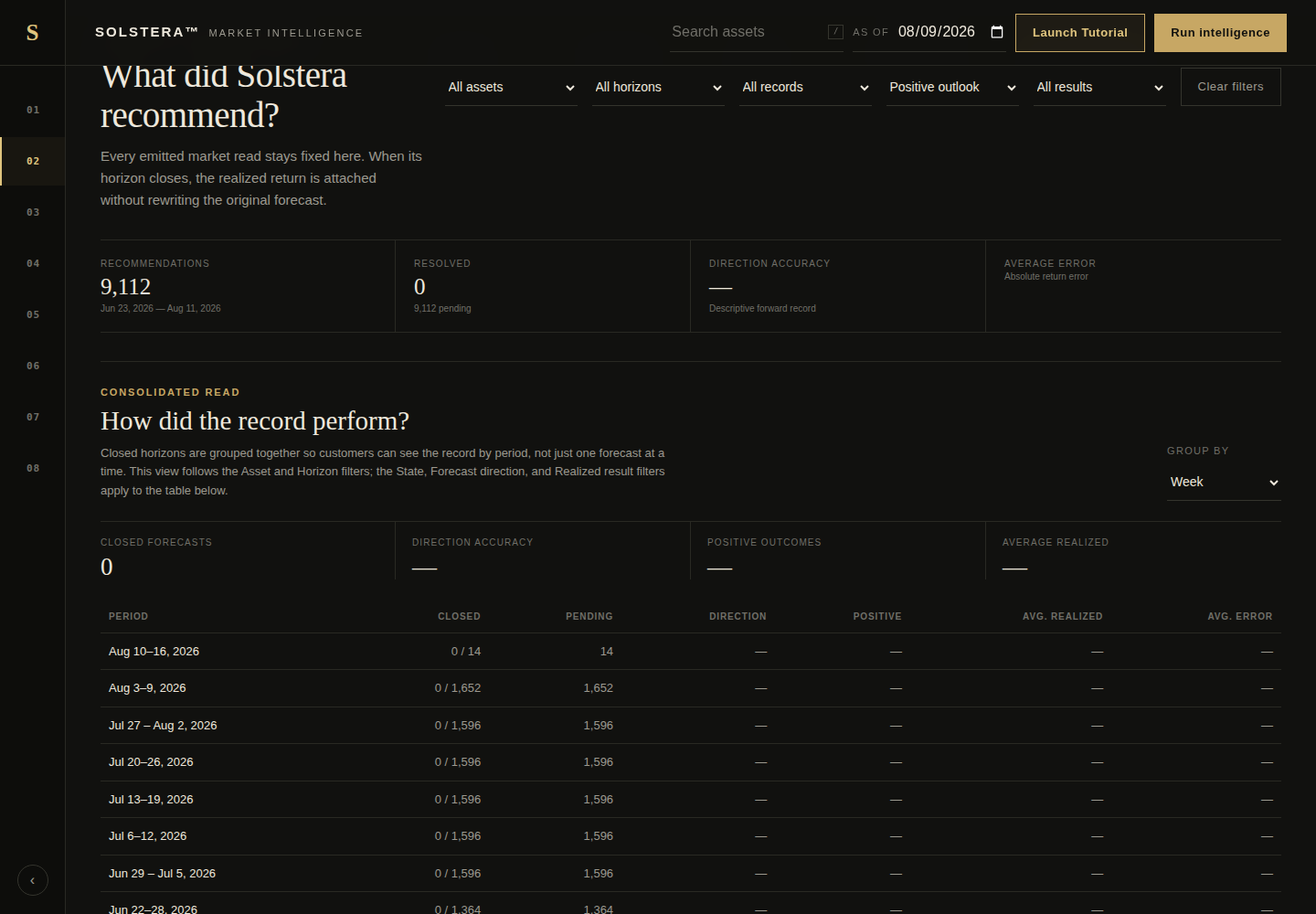Screen dimensions: 1316x914
Task: Open the All assets dropdown
Action: pos(511,87)
